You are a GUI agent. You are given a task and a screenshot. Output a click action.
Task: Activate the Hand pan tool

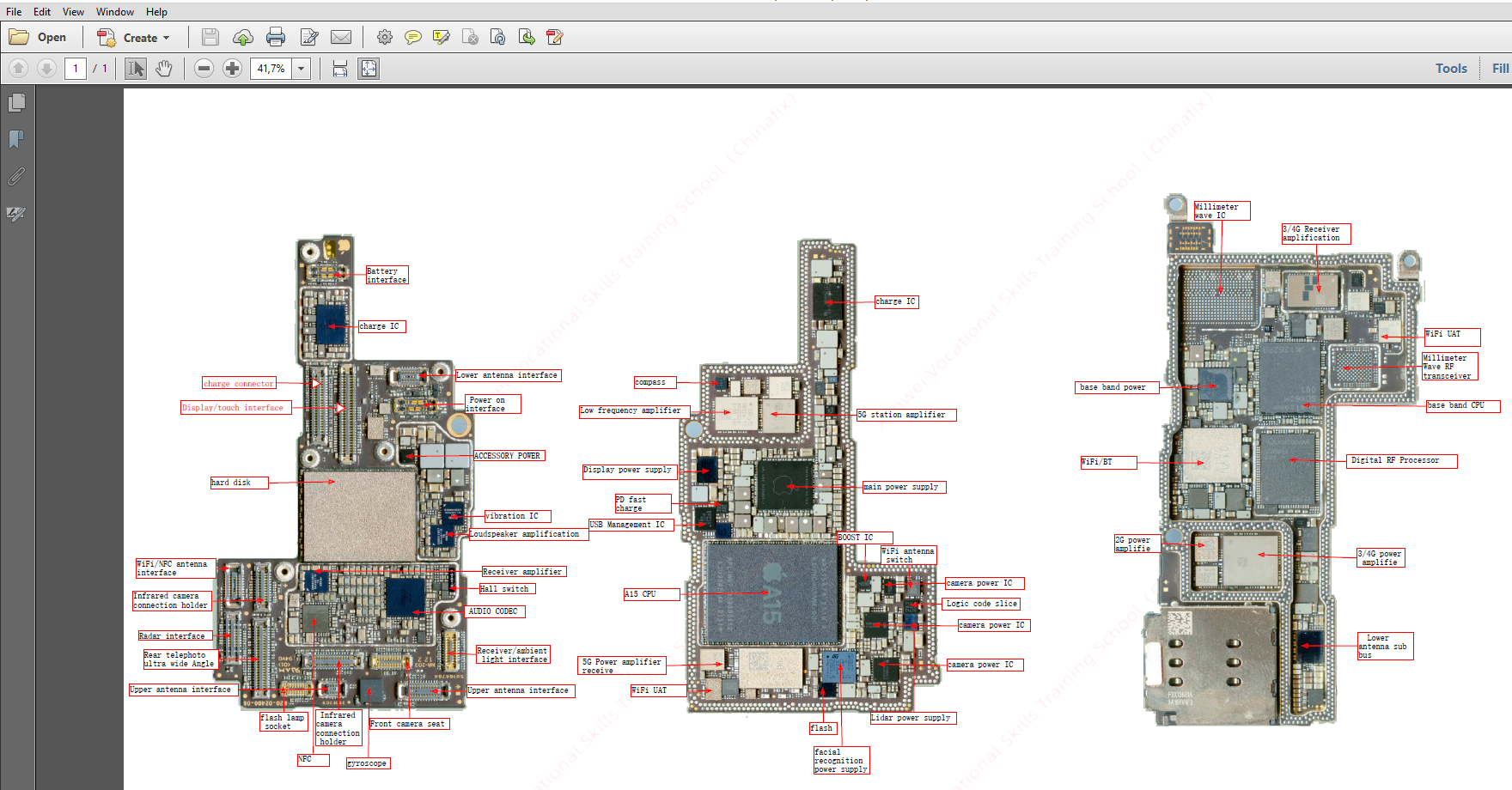(164, 69)
